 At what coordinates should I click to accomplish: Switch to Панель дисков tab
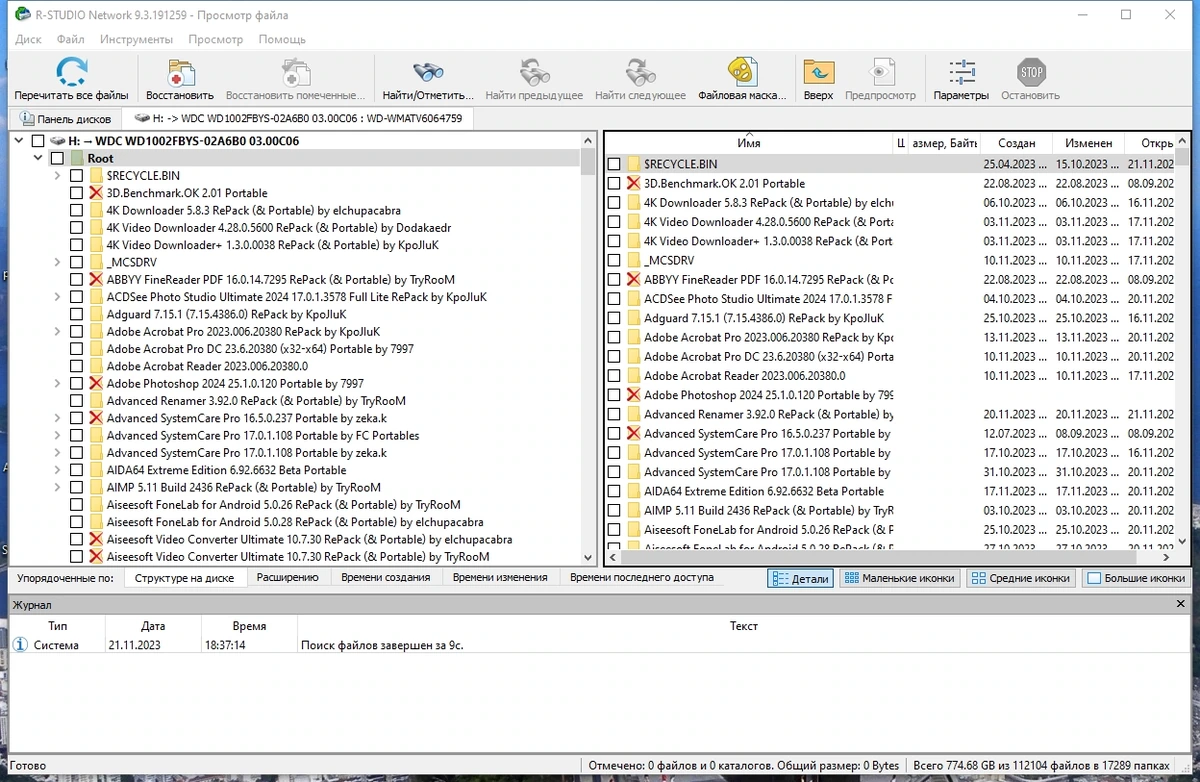point(65,118)
